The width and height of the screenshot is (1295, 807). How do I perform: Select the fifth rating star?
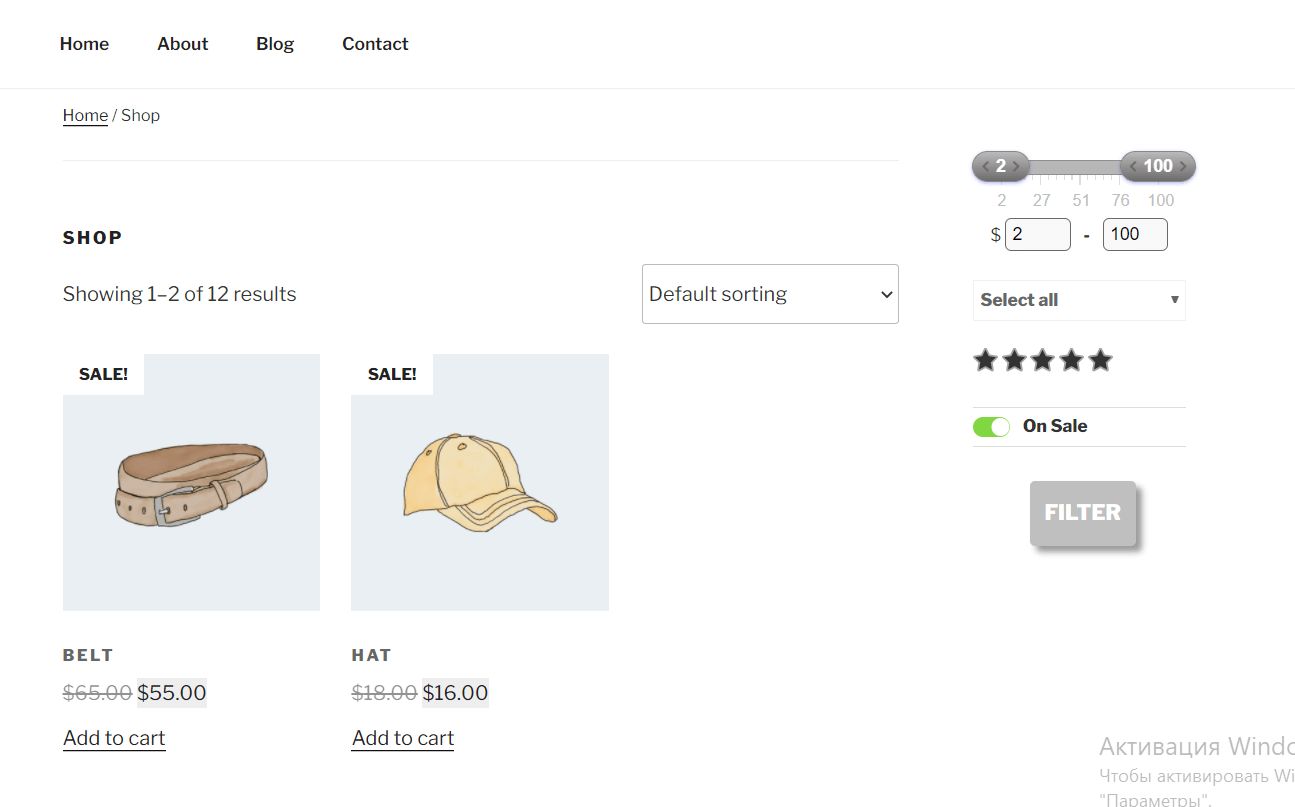click(x=1100, y=360)
